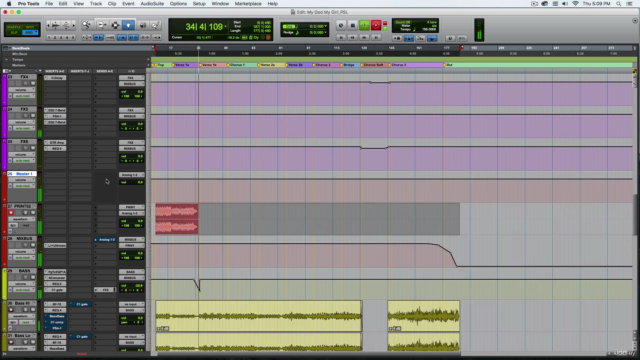640x360 pixels.
Task: Open the Grid mode dropdown
Action: tap(30, 32)
